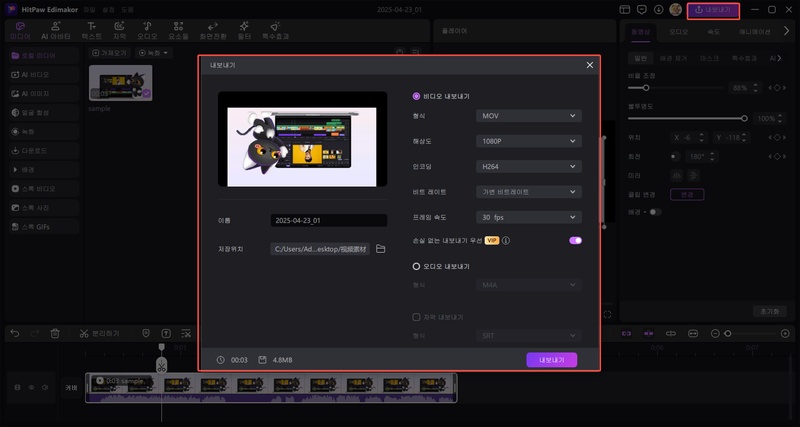This screenshot has width=800, height=427.
Task: Switch to the 마스크 sub-tab
Action: tap(709, 58)
